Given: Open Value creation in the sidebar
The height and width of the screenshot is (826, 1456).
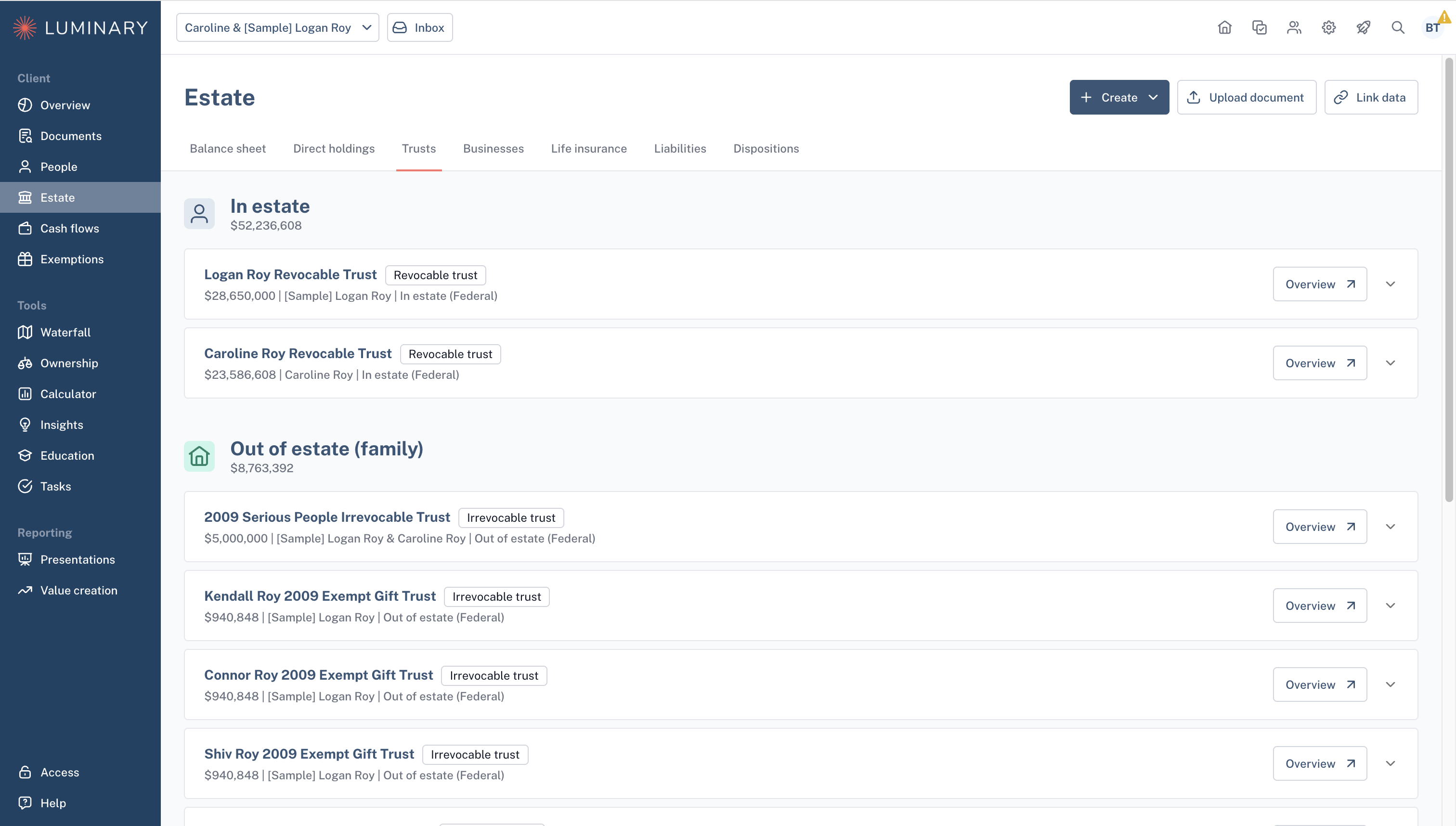Looking at the screenshot, I should (x=80, y=591).
